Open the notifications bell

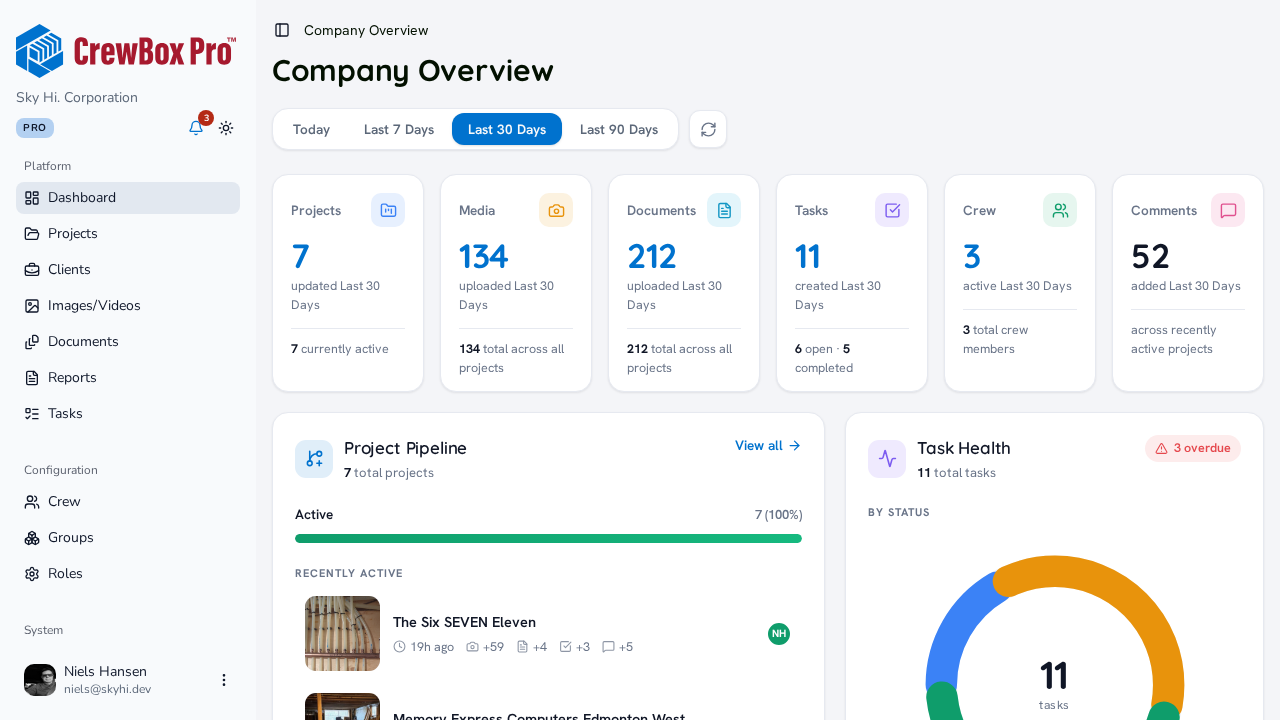click(196, 128)
